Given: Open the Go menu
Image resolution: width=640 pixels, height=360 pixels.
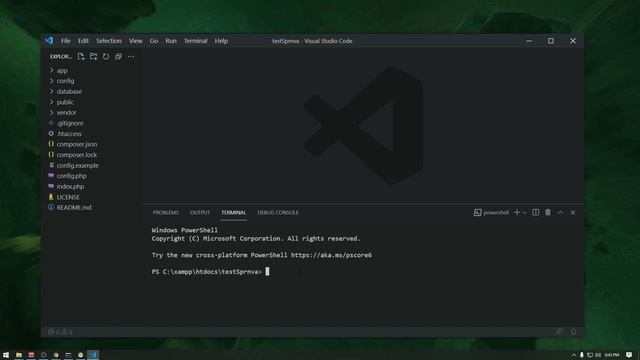Looking at the screenshot, I should click(154, 41).
